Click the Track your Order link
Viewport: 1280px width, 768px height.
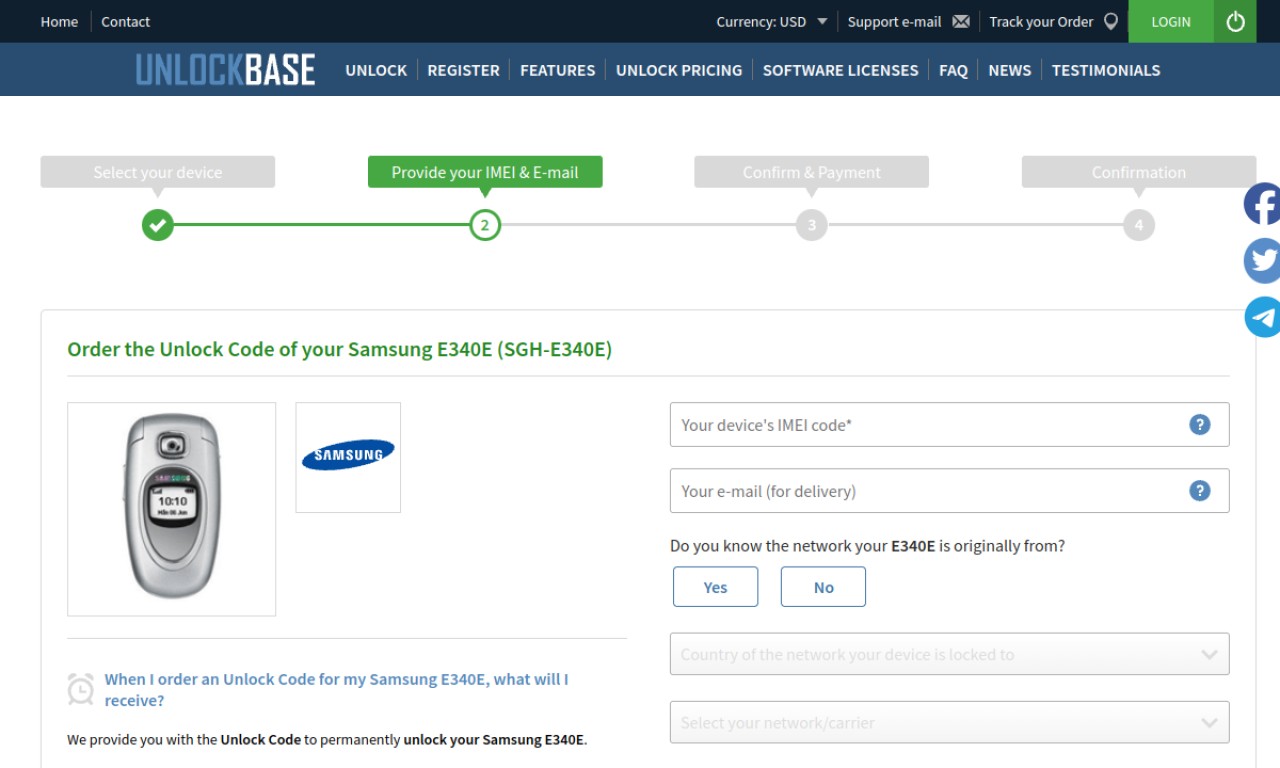[1041, 21]
